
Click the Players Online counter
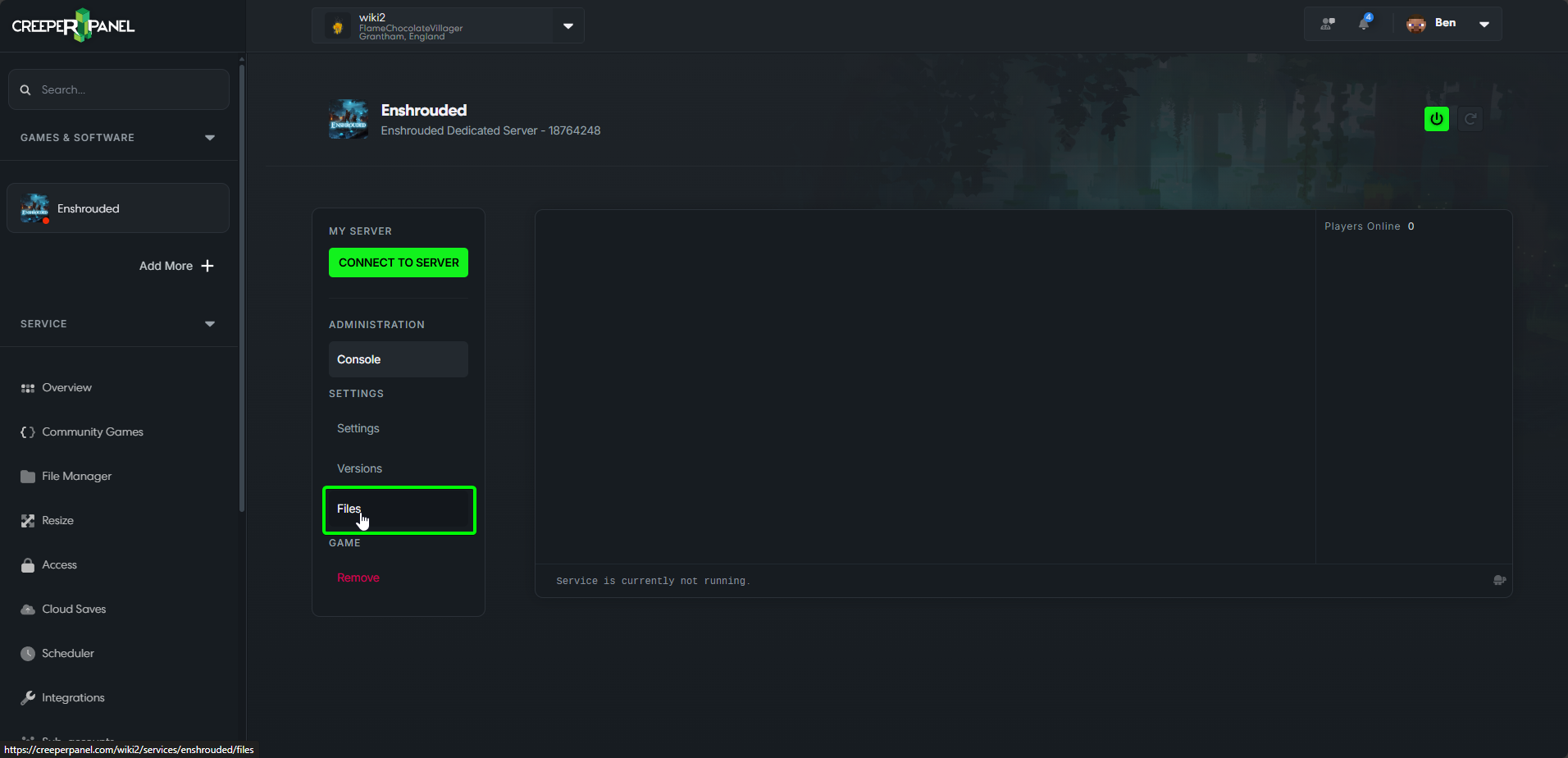[1369, 226]
